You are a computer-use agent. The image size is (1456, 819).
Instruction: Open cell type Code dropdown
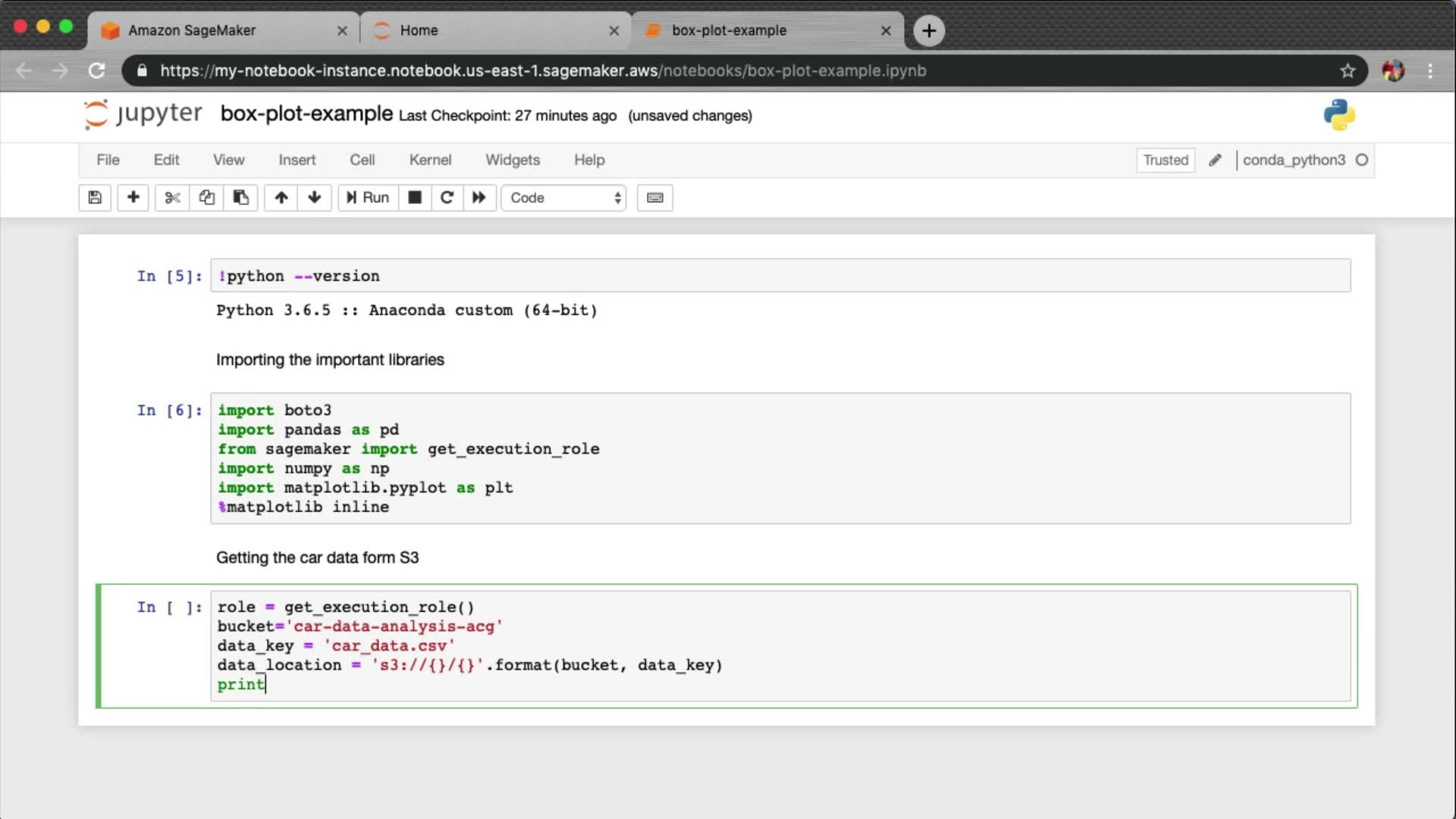click(563, 198)
